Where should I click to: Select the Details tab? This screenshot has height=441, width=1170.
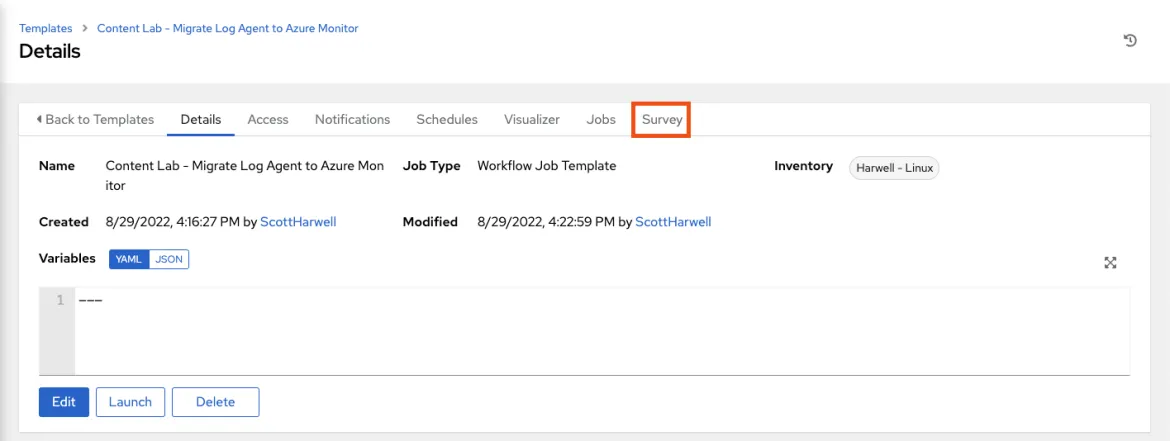click(x=201, y=119)
